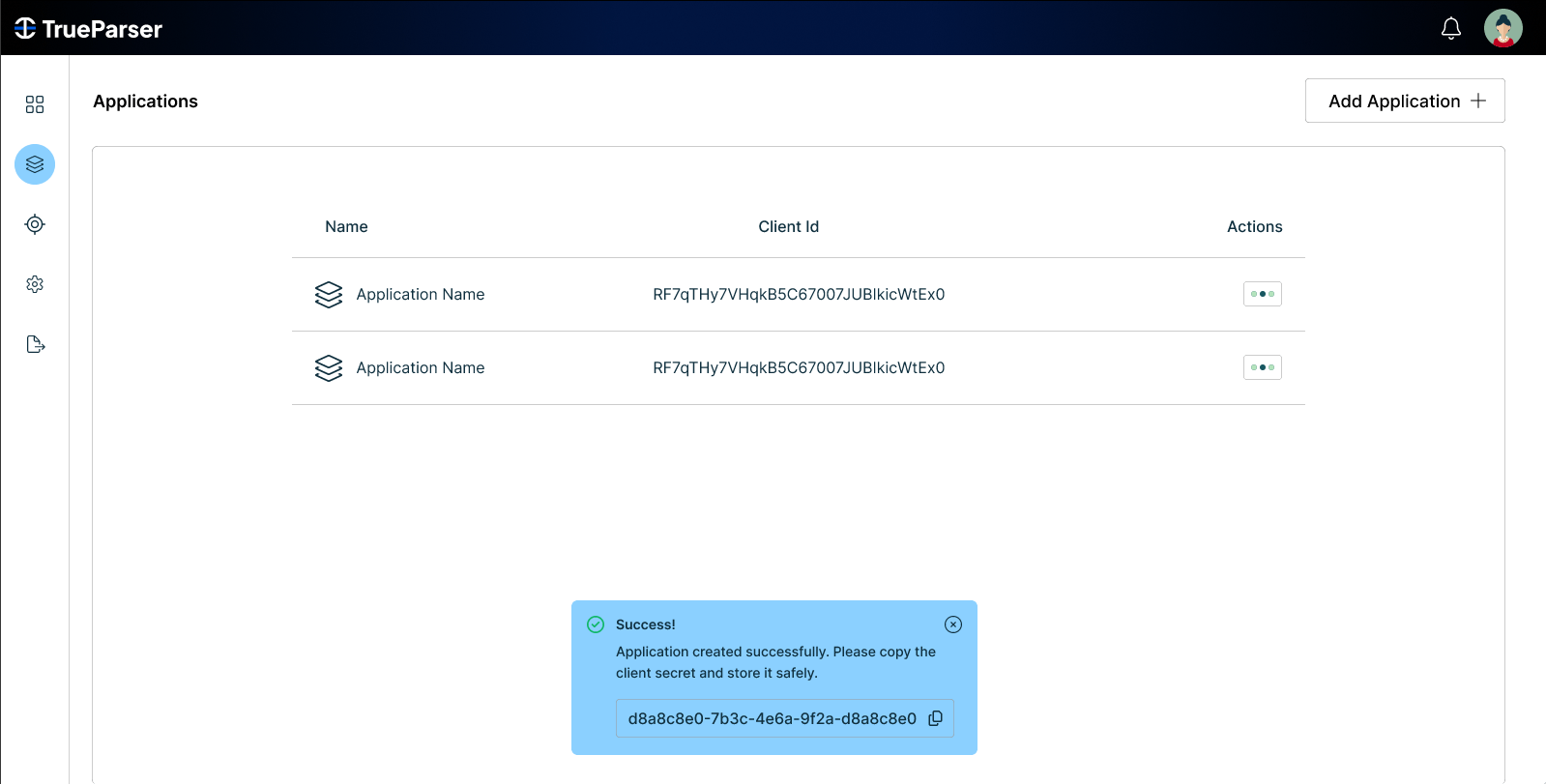The image size is (1546, 784).
Task: Click the plus icon on Add Application
Action: [x=1478, y=101]
